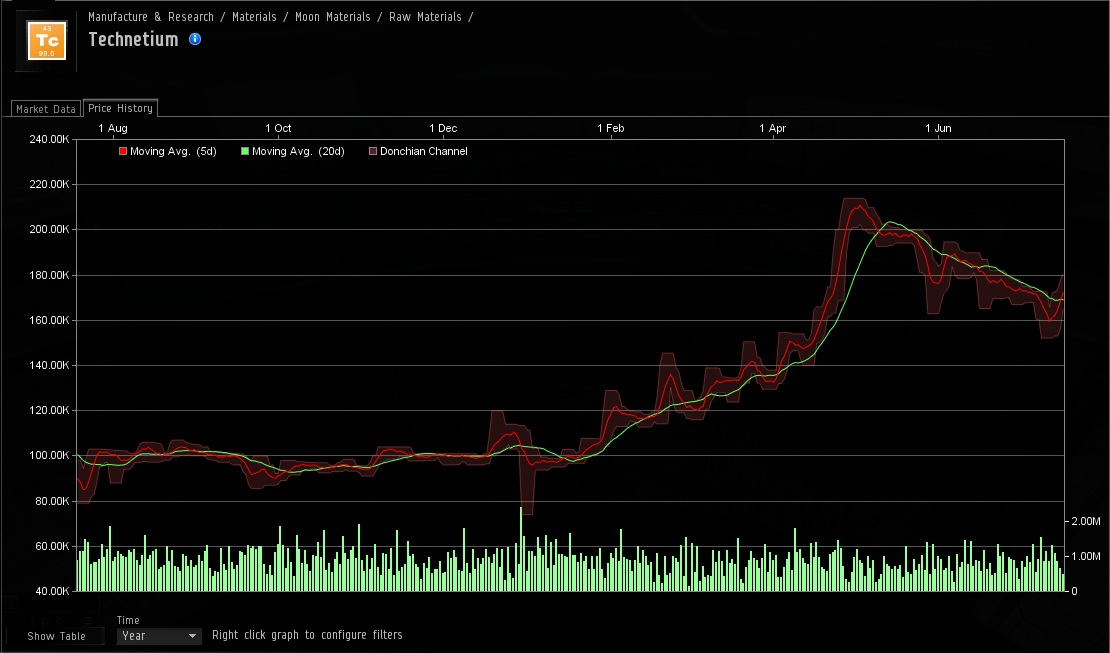Click the 1 Apr date axis label

tap(772, 128)
